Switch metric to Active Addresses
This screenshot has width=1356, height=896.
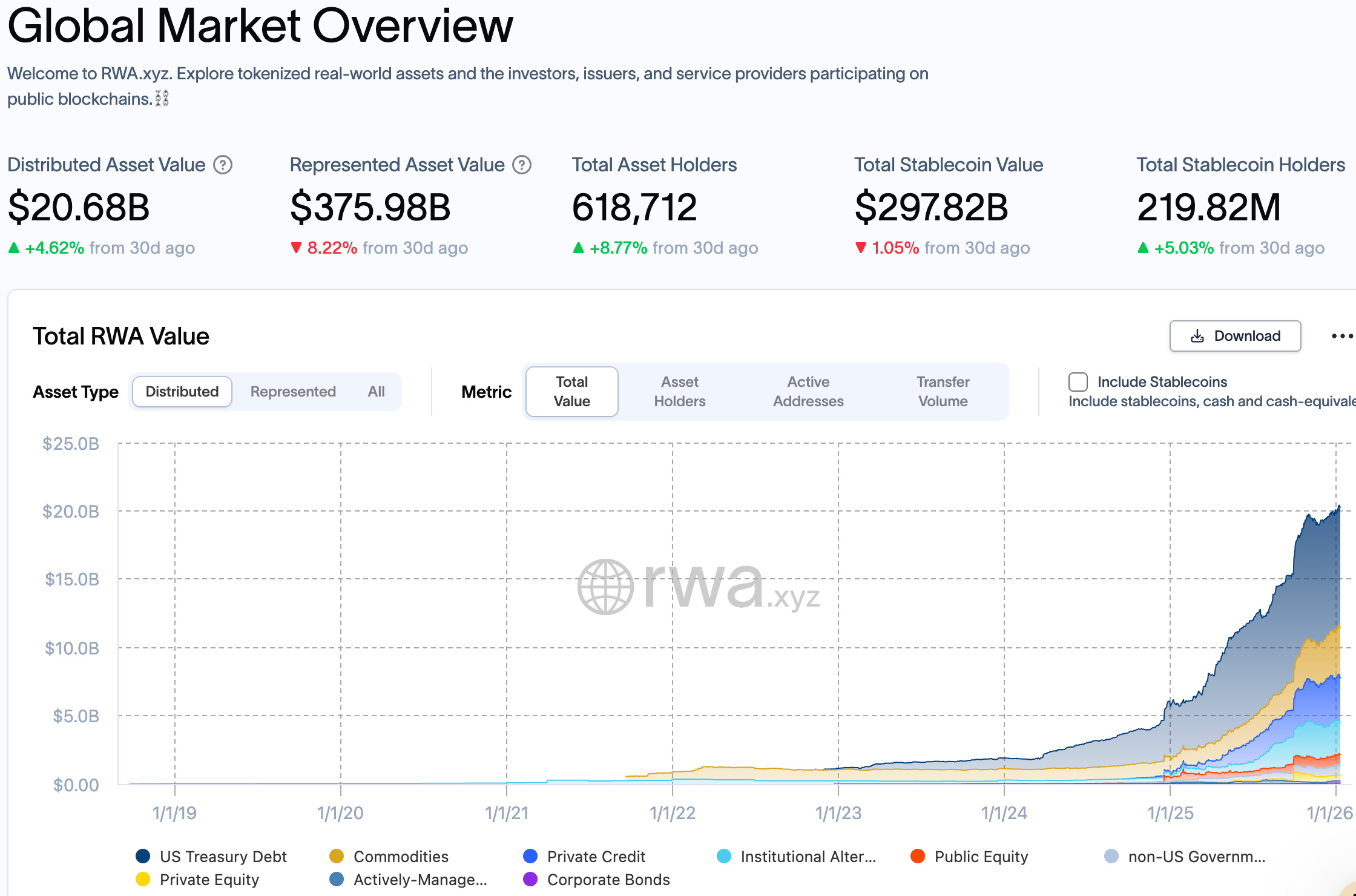[x=808, y=392]
